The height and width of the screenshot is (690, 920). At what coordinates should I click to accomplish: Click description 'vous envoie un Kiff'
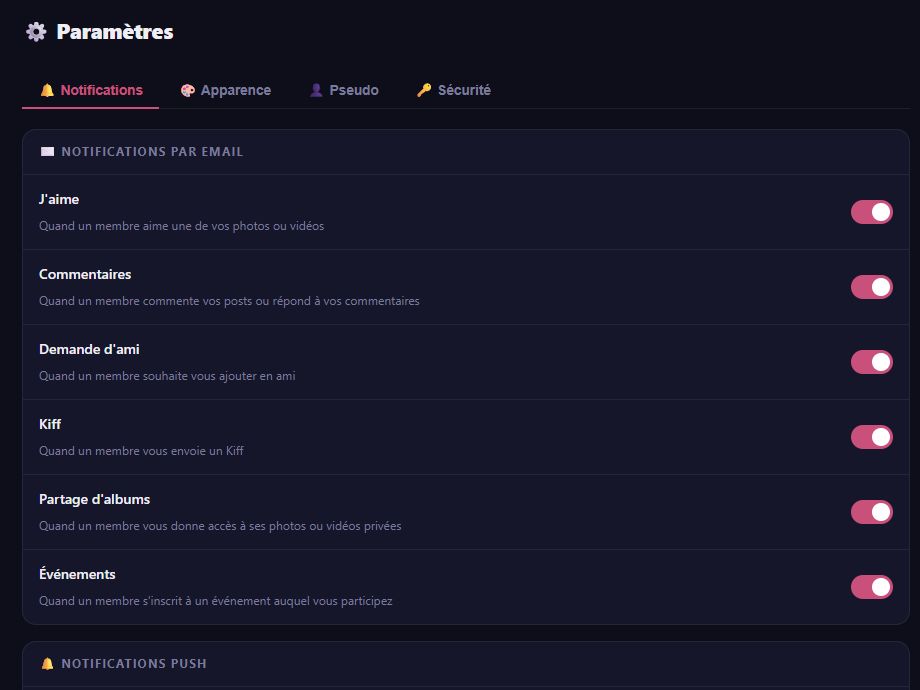coord(141,451)
